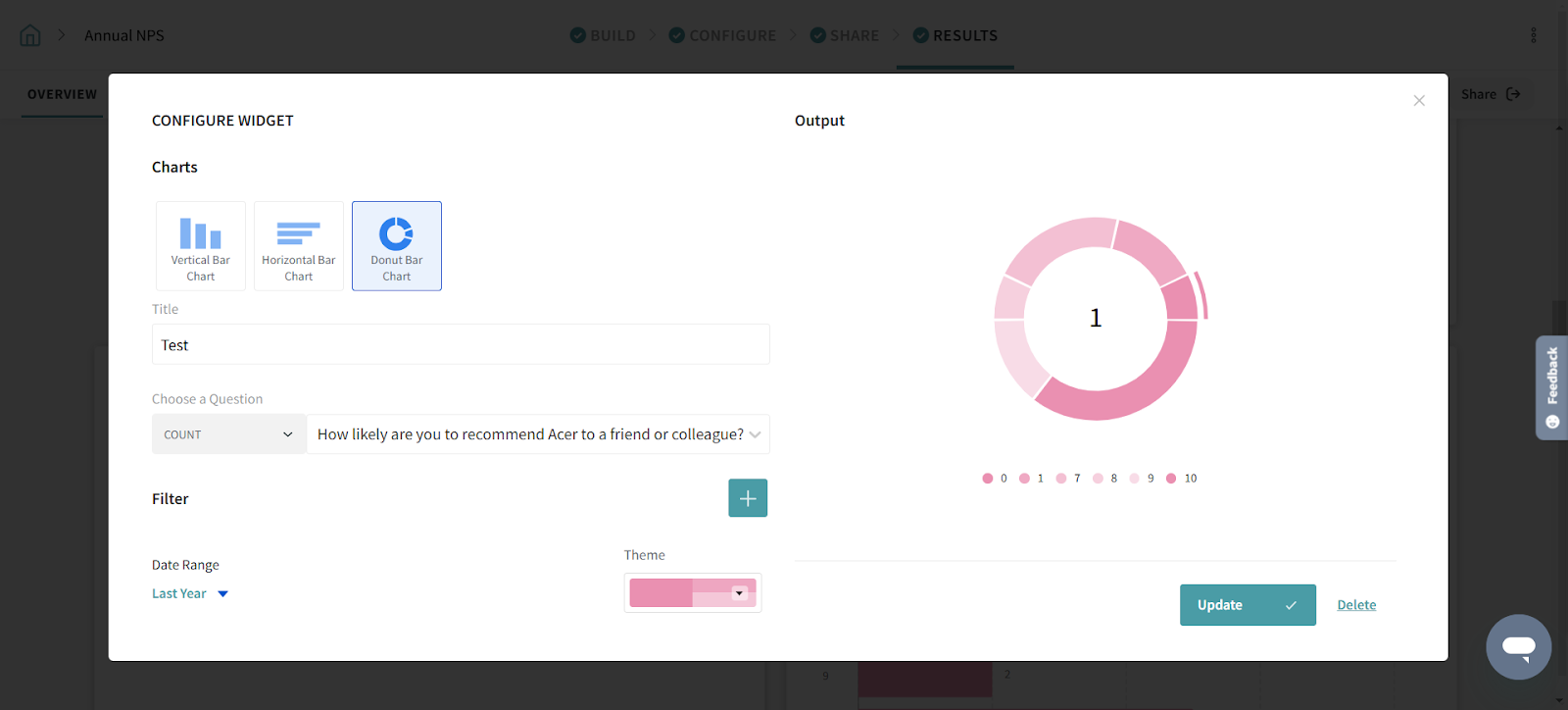The image size is (1568, 710).
Task: Toggle legend item 7 in chart
Action: pos(1068,479)
